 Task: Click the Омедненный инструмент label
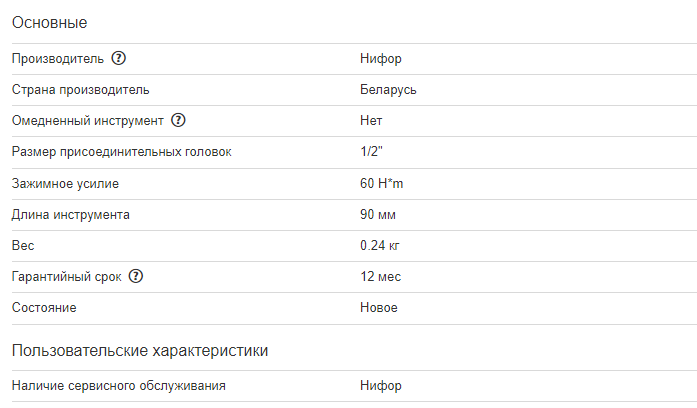87,121
